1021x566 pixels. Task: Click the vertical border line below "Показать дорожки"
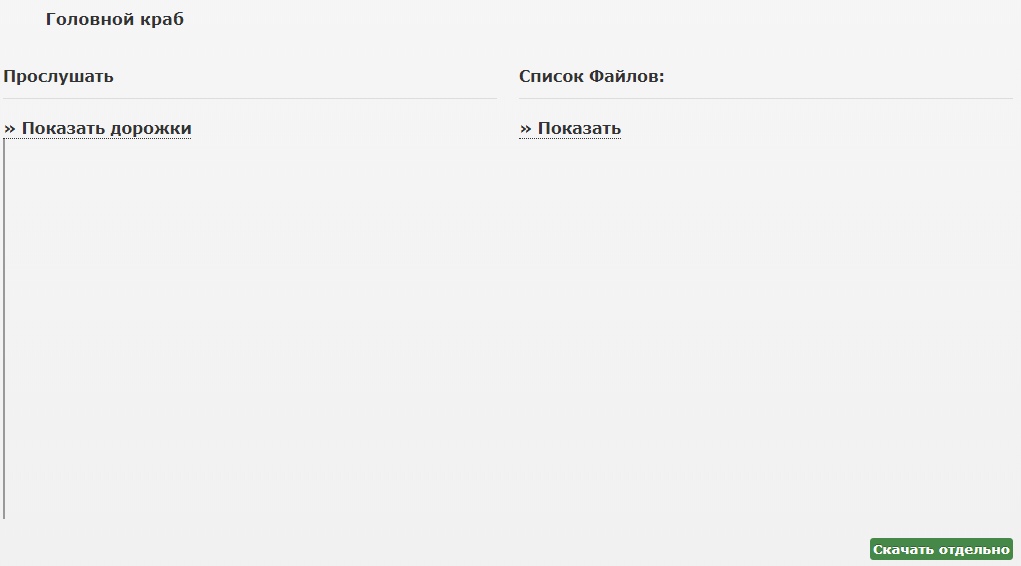[x=4, y=329]
